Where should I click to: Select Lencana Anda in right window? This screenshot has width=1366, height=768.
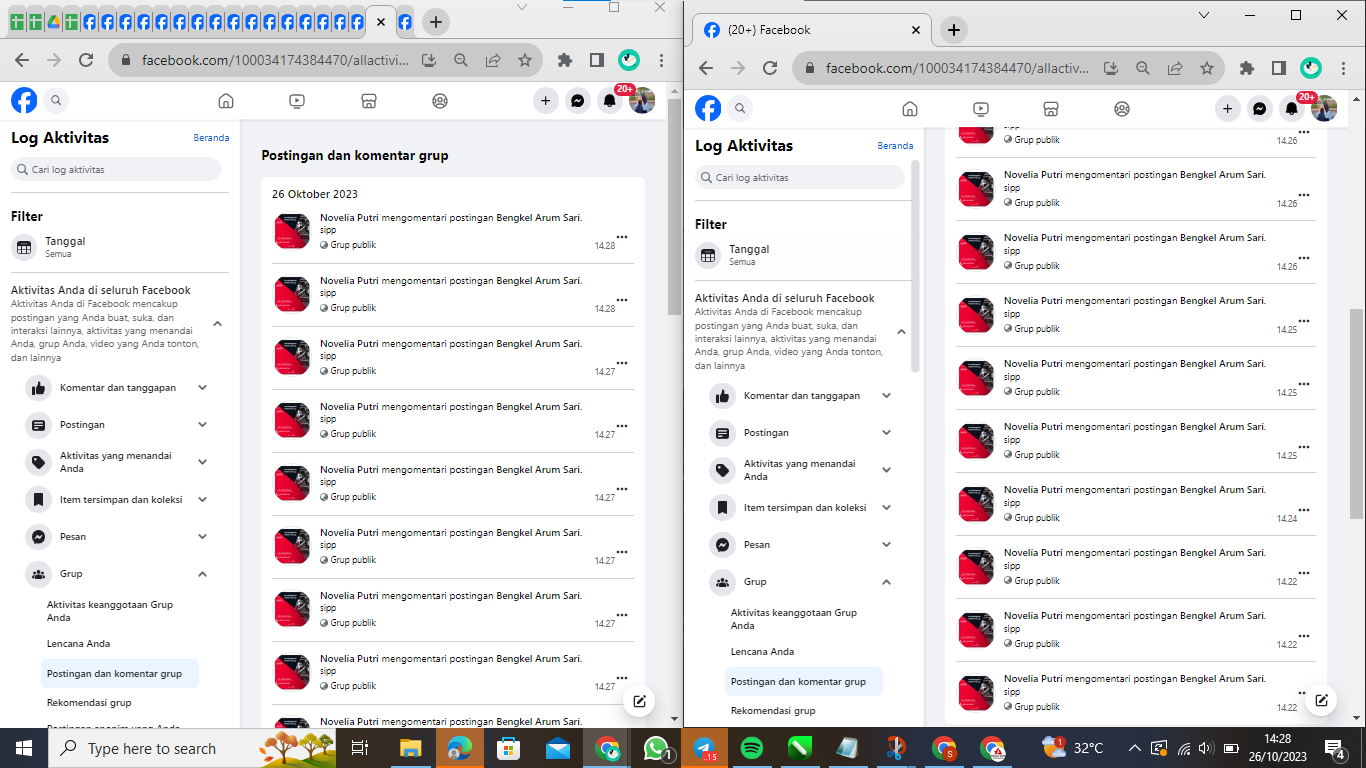pyautogui.click(x=804, y=652)
